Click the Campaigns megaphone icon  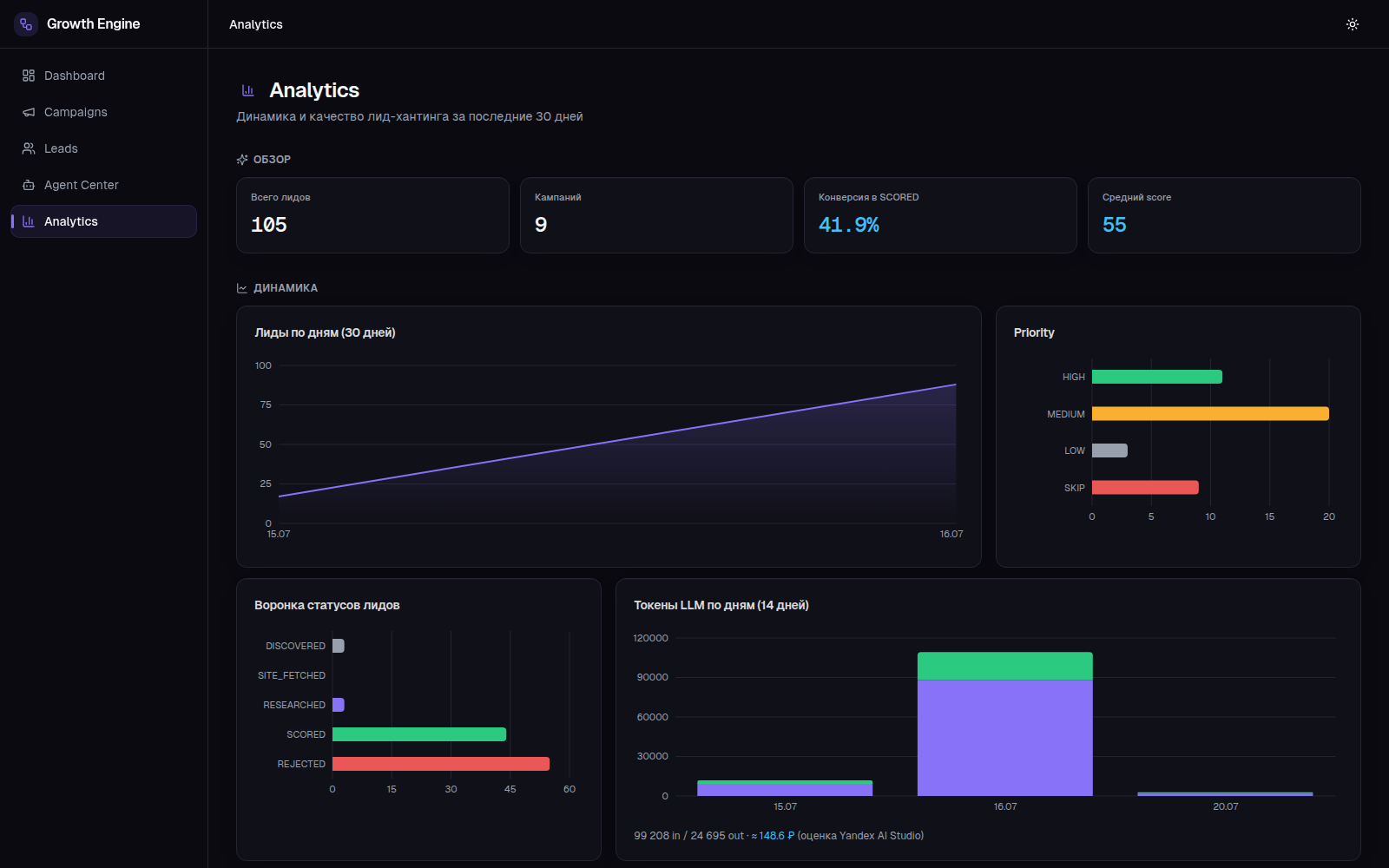click(29, 112)
